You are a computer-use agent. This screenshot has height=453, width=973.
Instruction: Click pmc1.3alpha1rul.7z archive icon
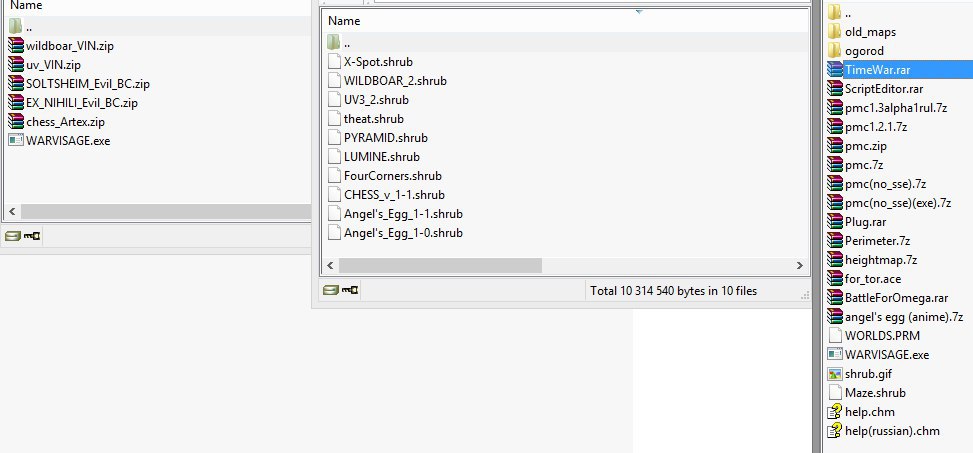click(x=835, y=107)
